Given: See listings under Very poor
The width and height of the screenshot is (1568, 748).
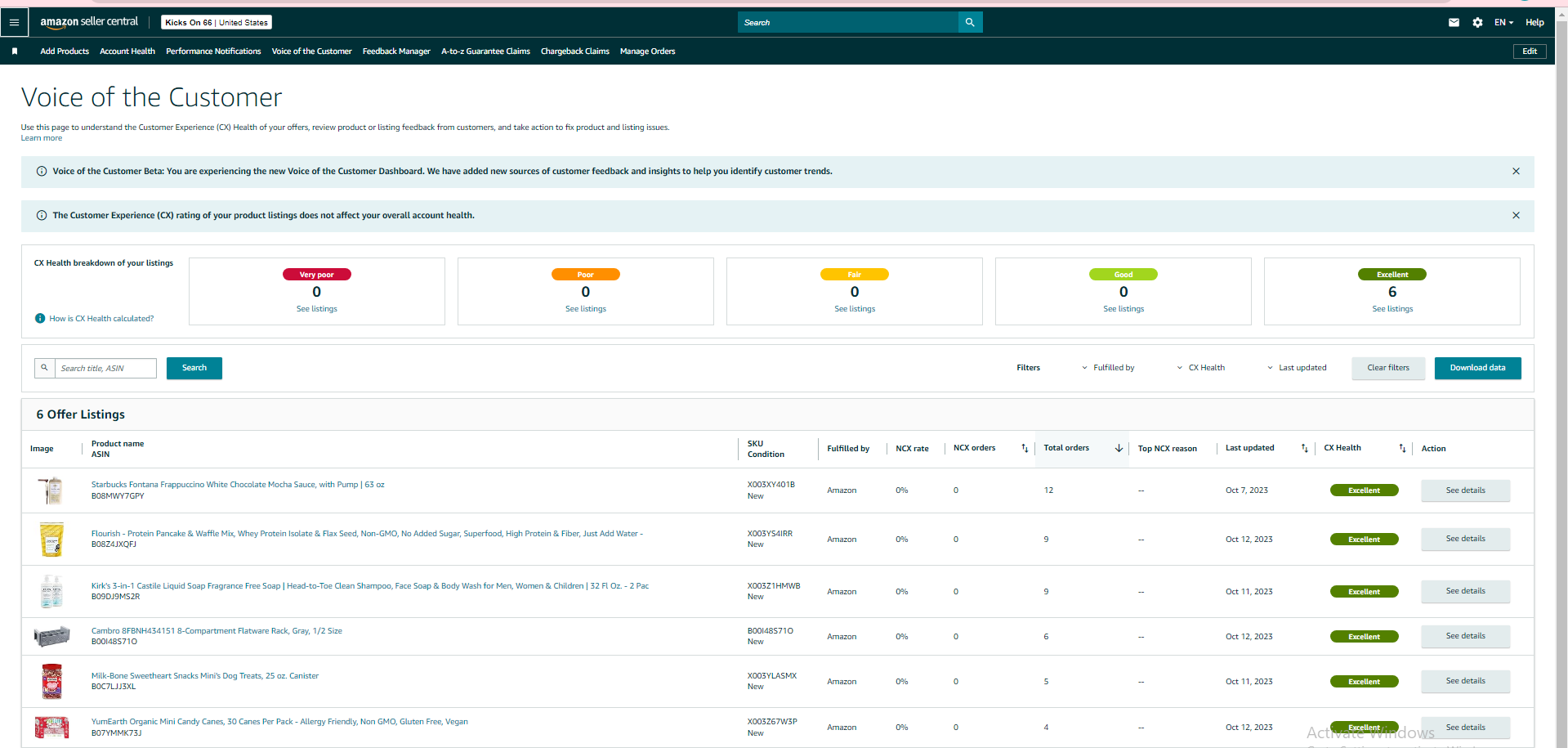Looking at the screenshot, I should 317,309.
